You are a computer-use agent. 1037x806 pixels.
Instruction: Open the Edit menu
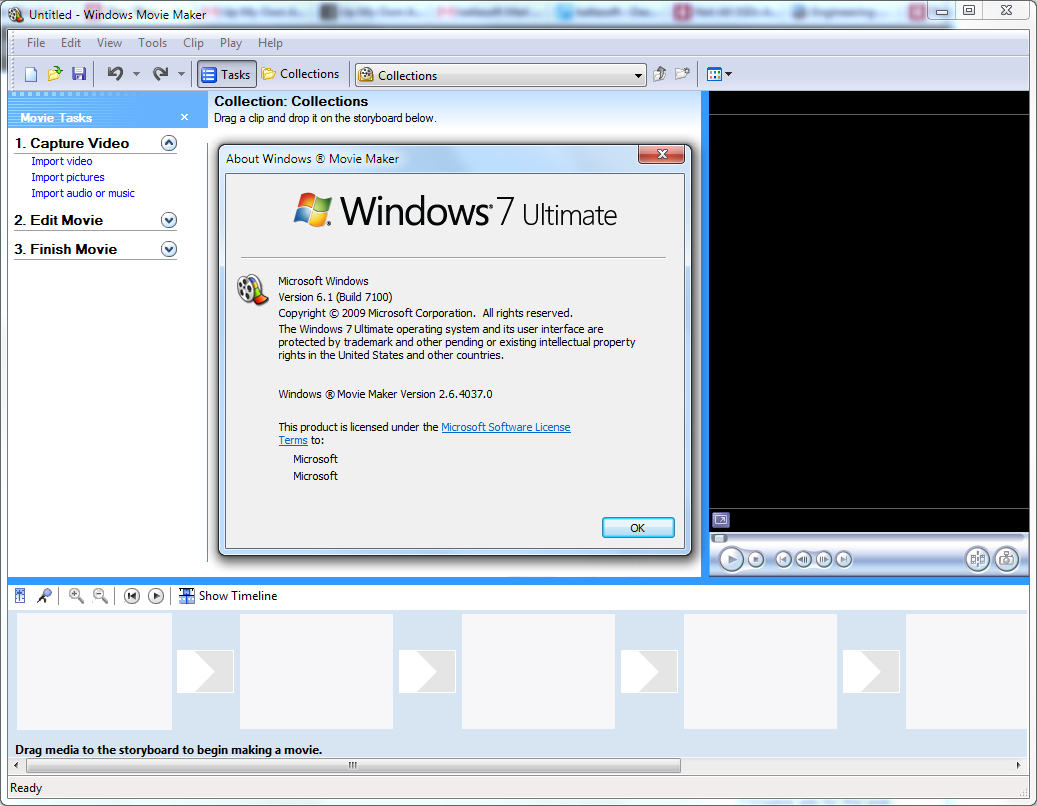click(x=71, y=43)
